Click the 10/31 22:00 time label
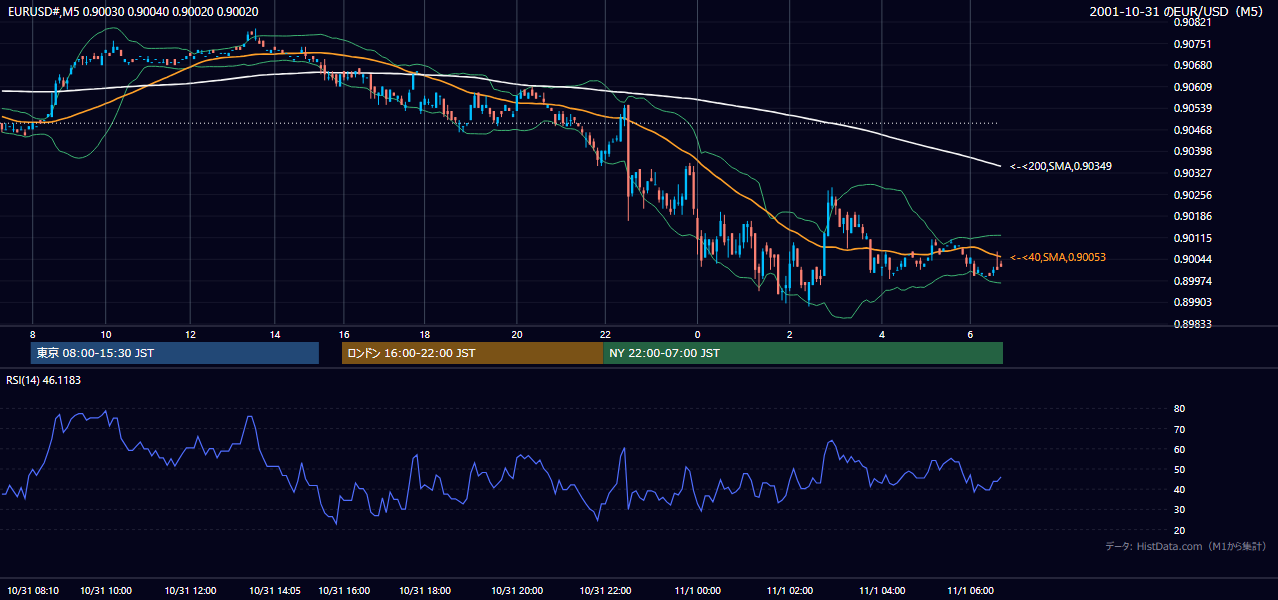Image resolution: width=1278 pixels, height=600 pixels. click(605, 591)
